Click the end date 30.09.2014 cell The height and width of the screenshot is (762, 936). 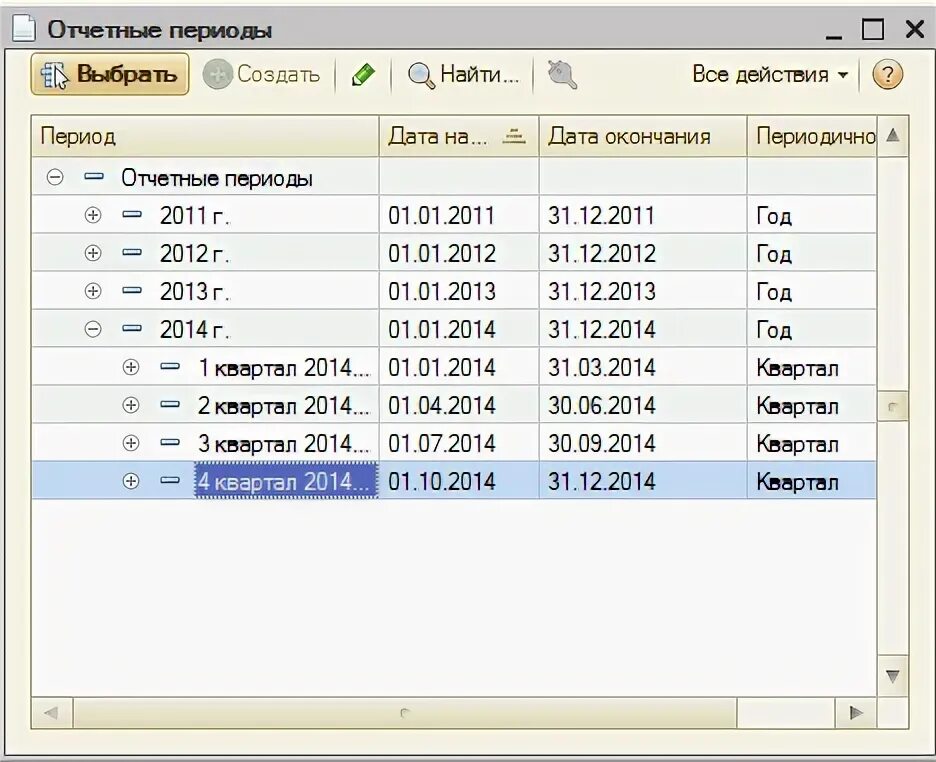pyautogui.click(x=643, y=443)
